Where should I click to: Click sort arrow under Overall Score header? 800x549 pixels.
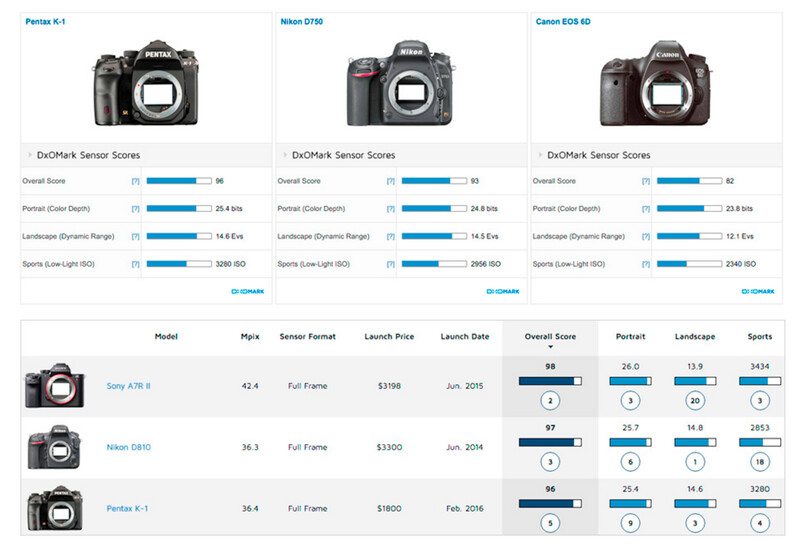550,347
